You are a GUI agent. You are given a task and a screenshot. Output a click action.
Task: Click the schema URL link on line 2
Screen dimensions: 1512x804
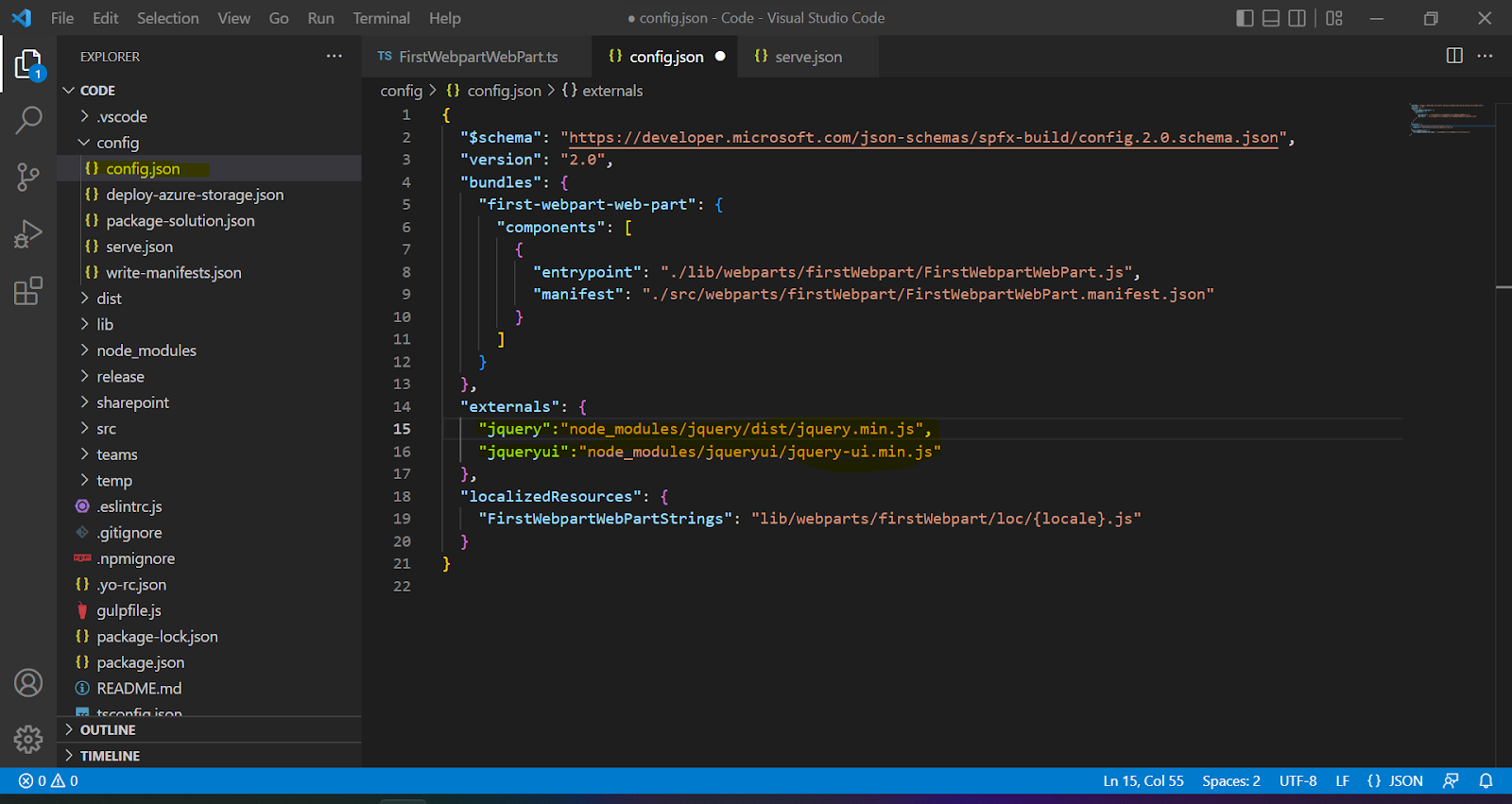click(923, 138)
